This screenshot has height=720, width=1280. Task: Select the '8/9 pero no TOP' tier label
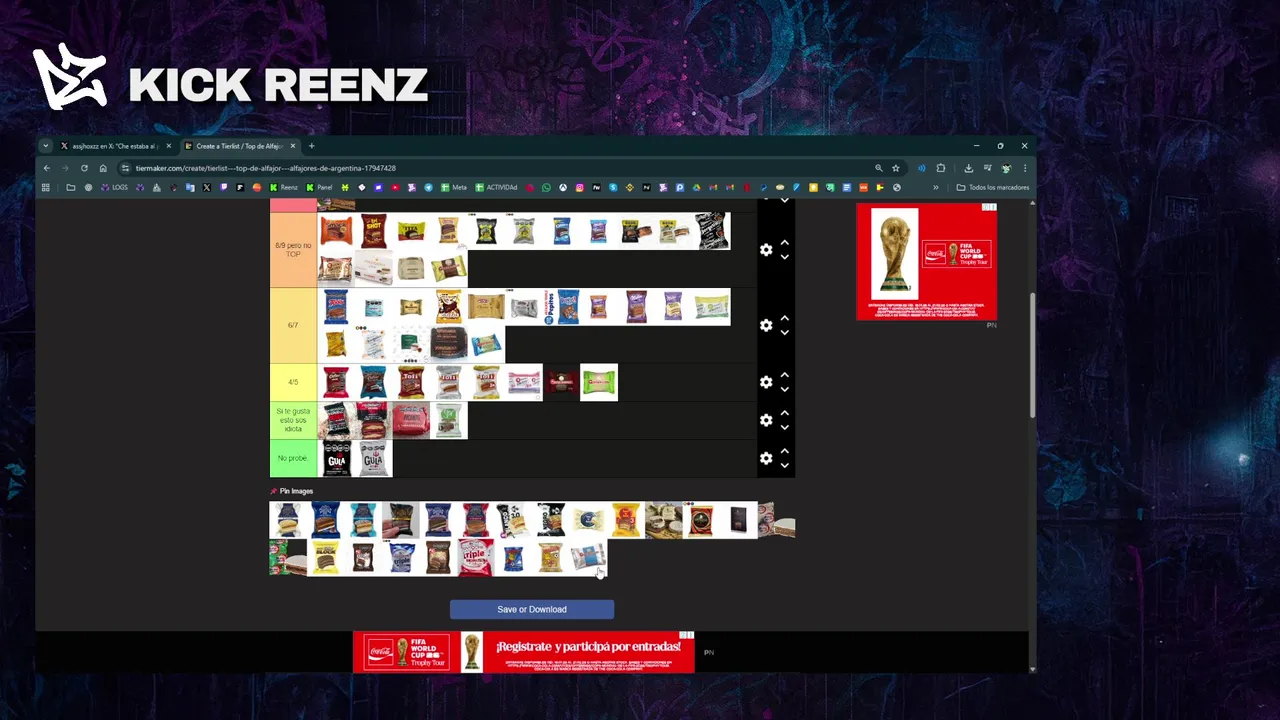293,250
